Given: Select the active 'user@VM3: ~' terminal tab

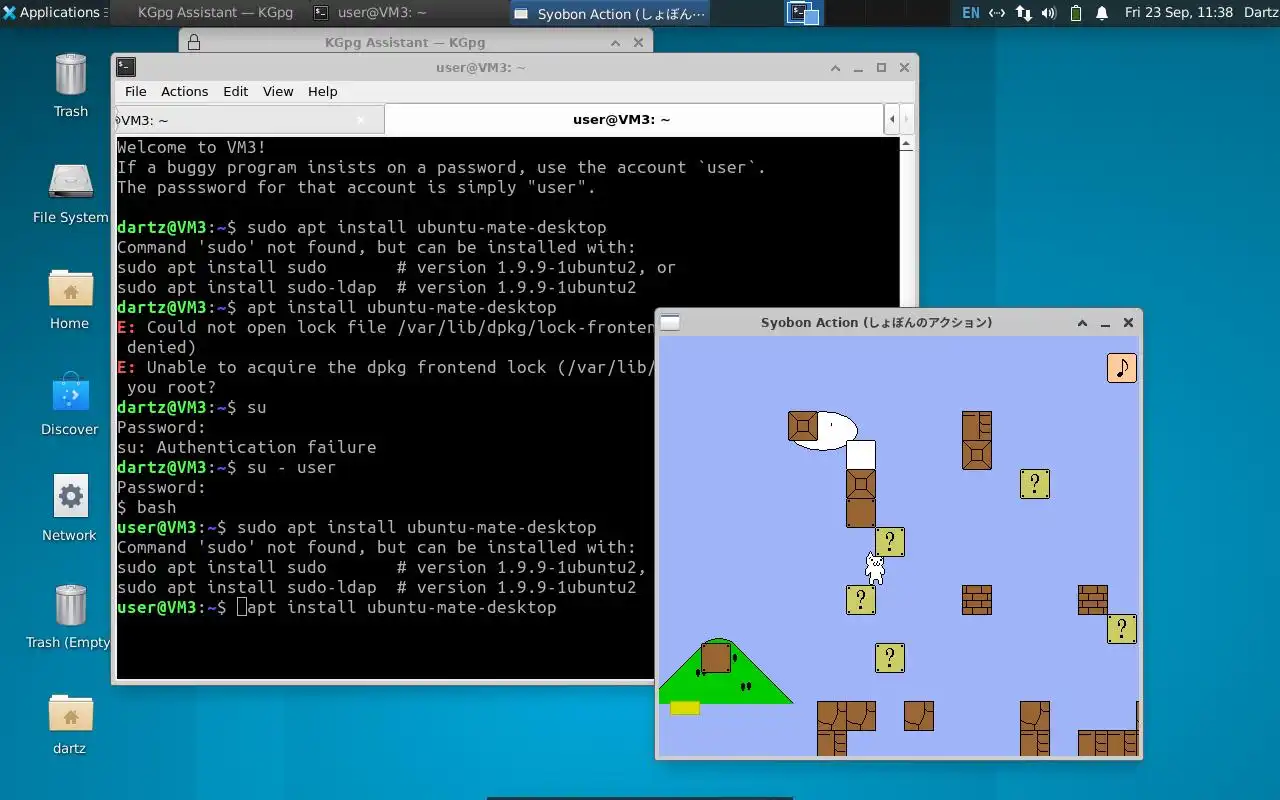Looking at the screenshot, I should [634, 120].
